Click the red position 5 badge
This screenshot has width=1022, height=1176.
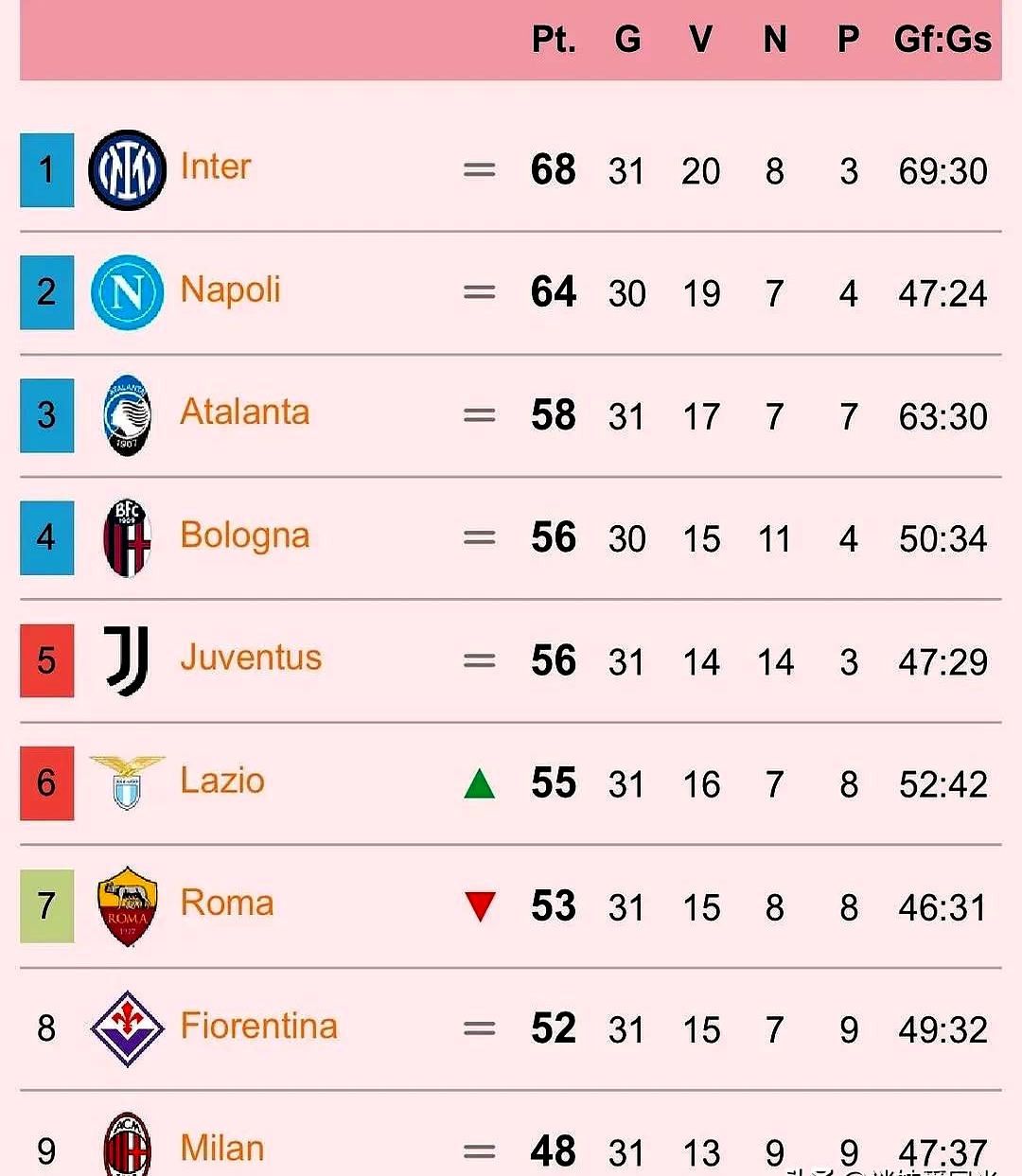[x=46, y=660]
